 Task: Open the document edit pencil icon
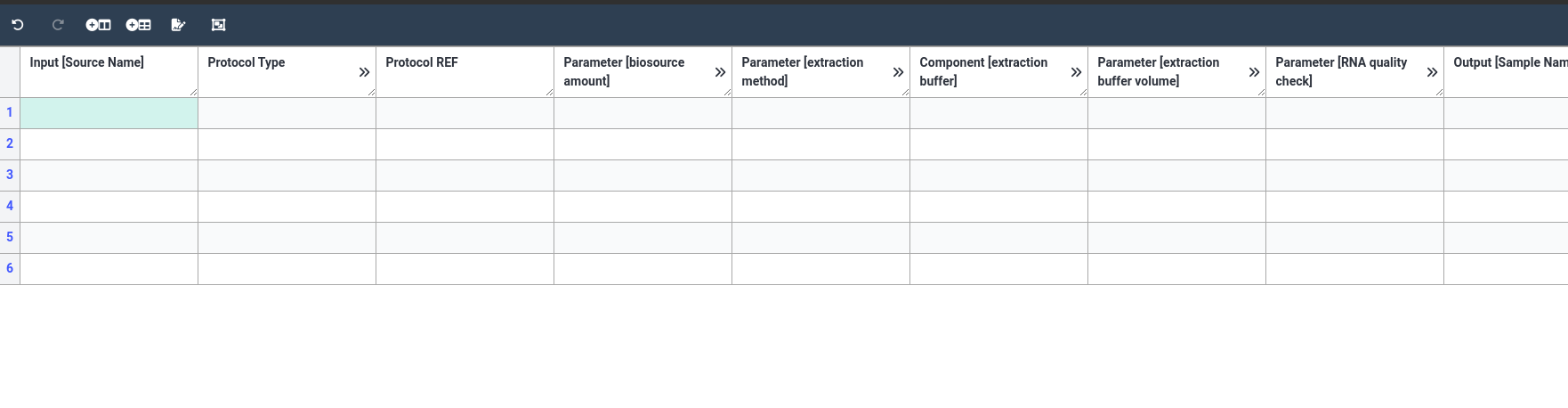[178, 25]
